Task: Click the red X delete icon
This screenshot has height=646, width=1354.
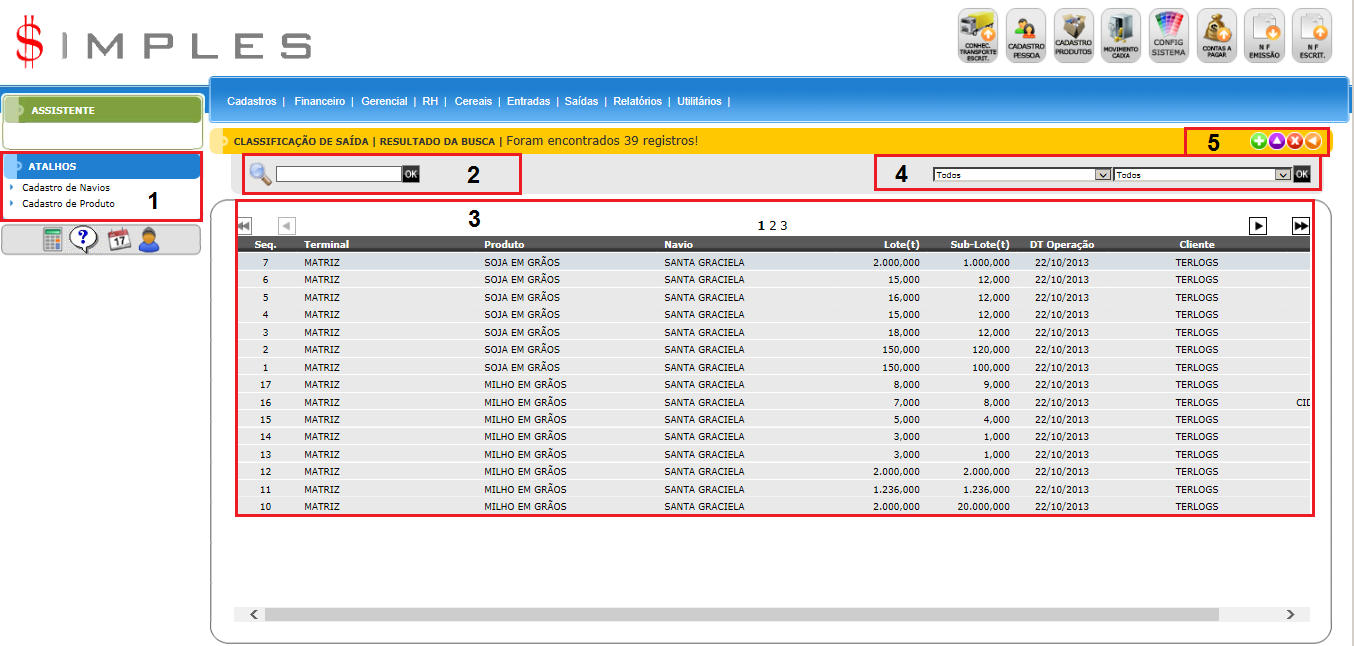Action: pyautogui.click(x=1295, y=142)
